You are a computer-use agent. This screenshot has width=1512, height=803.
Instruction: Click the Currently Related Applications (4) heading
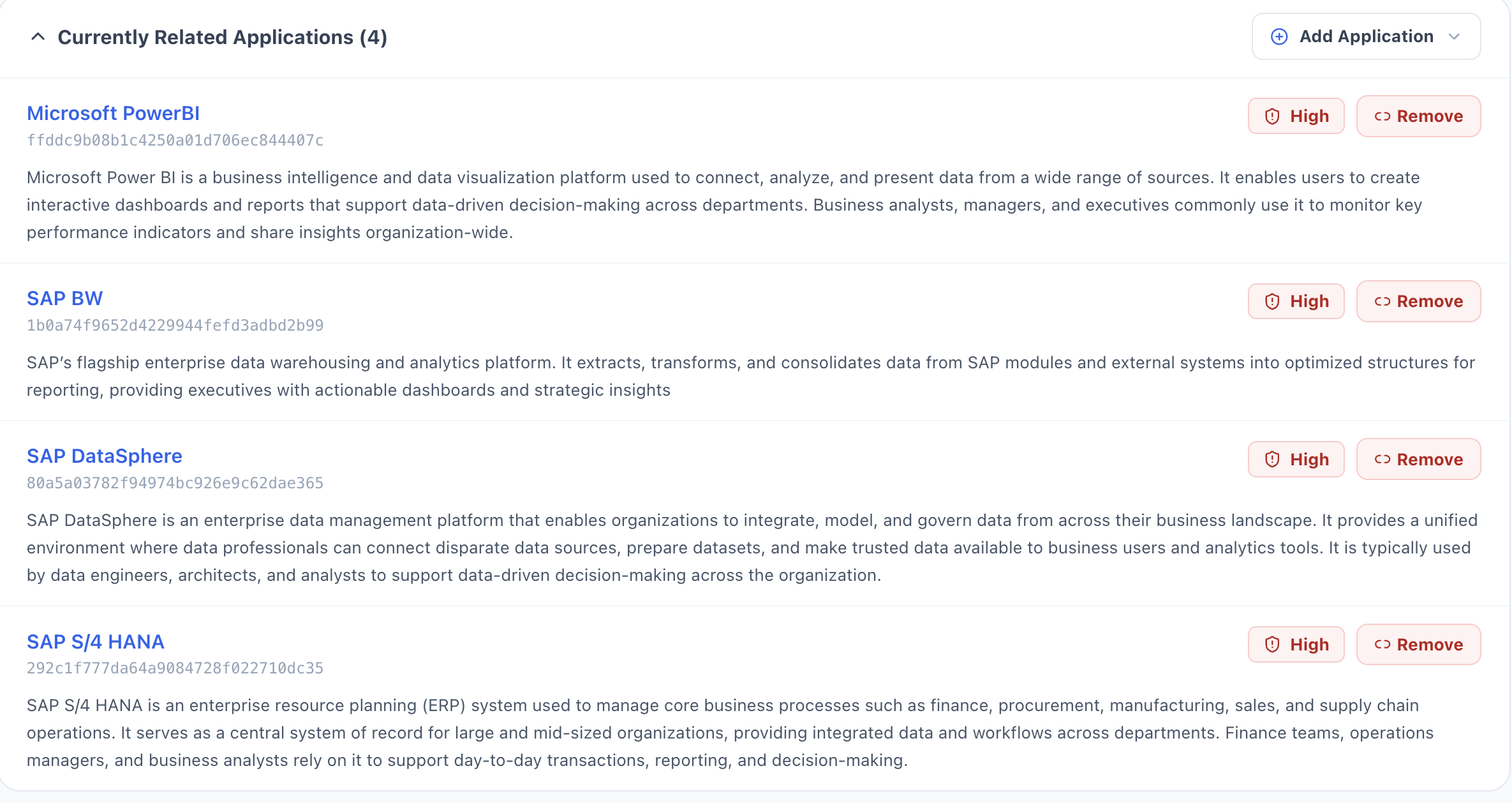tap(223, 37)
